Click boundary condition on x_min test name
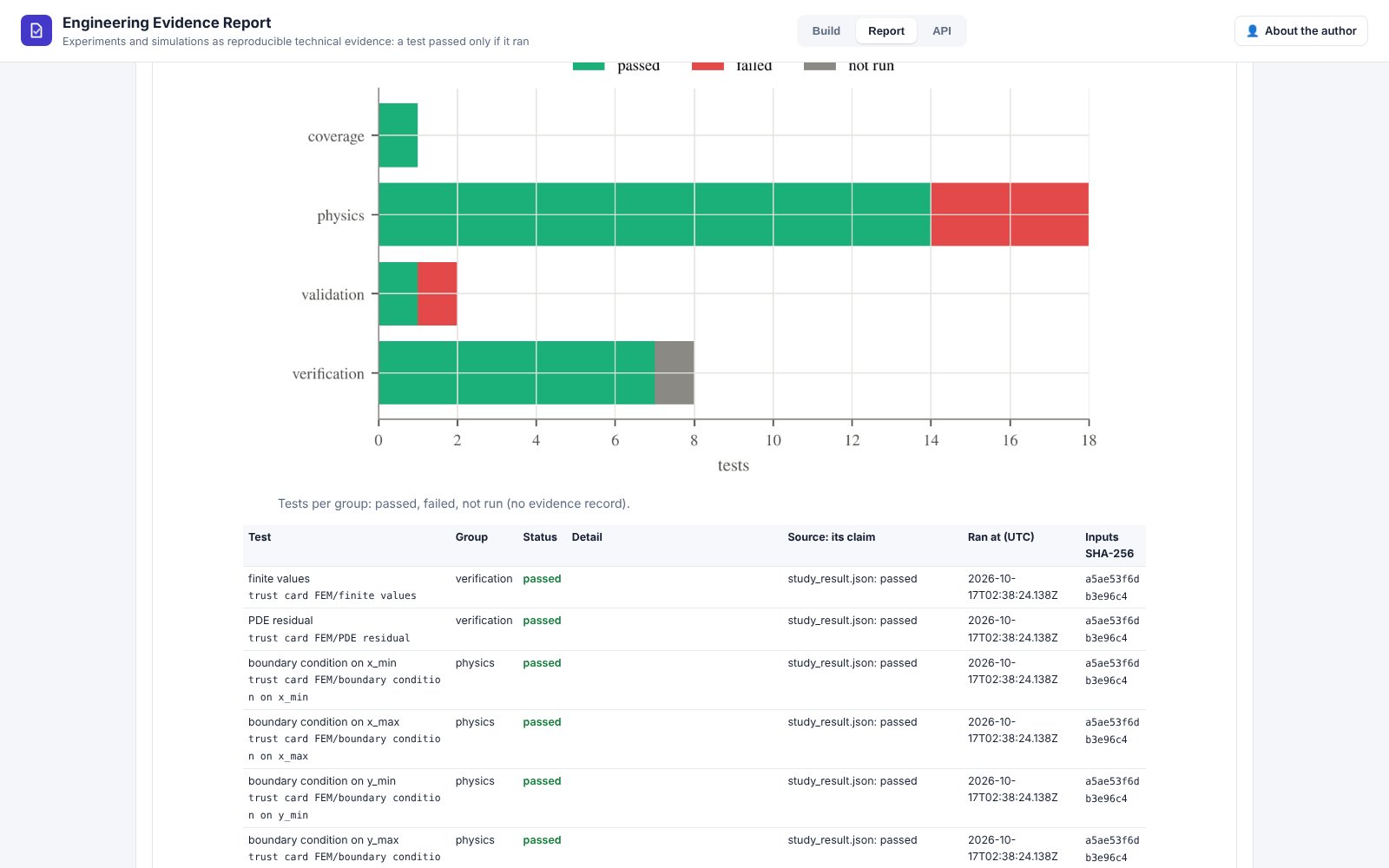The width and height of the screenshot is (1389, 868). point(322,663)
